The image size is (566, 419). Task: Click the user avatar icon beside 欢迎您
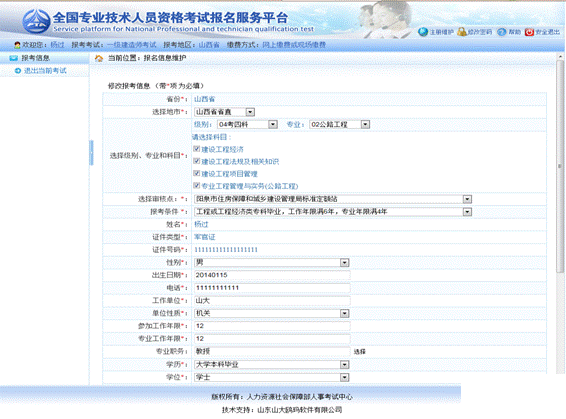17,45
